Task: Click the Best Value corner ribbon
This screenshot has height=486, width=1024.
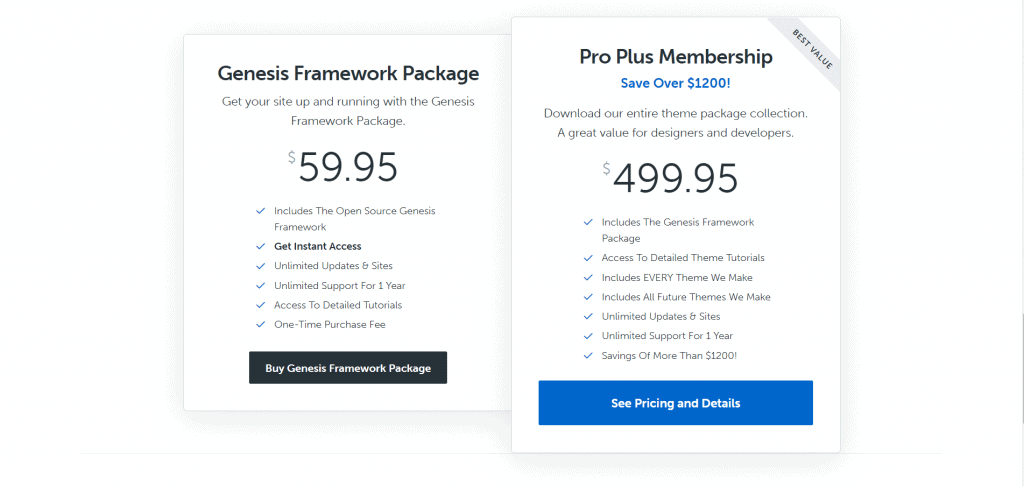Action: coord(812,49)
